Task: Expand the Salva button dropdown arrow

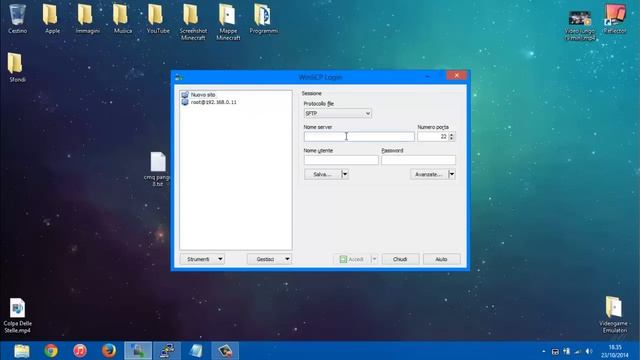Action: pyautogui.click(x=345, y=174)
